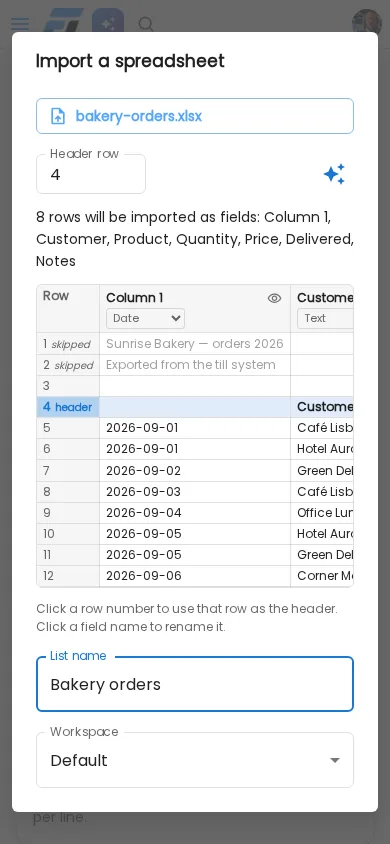Click the app logo in top bar

click(x=63, y=22)
